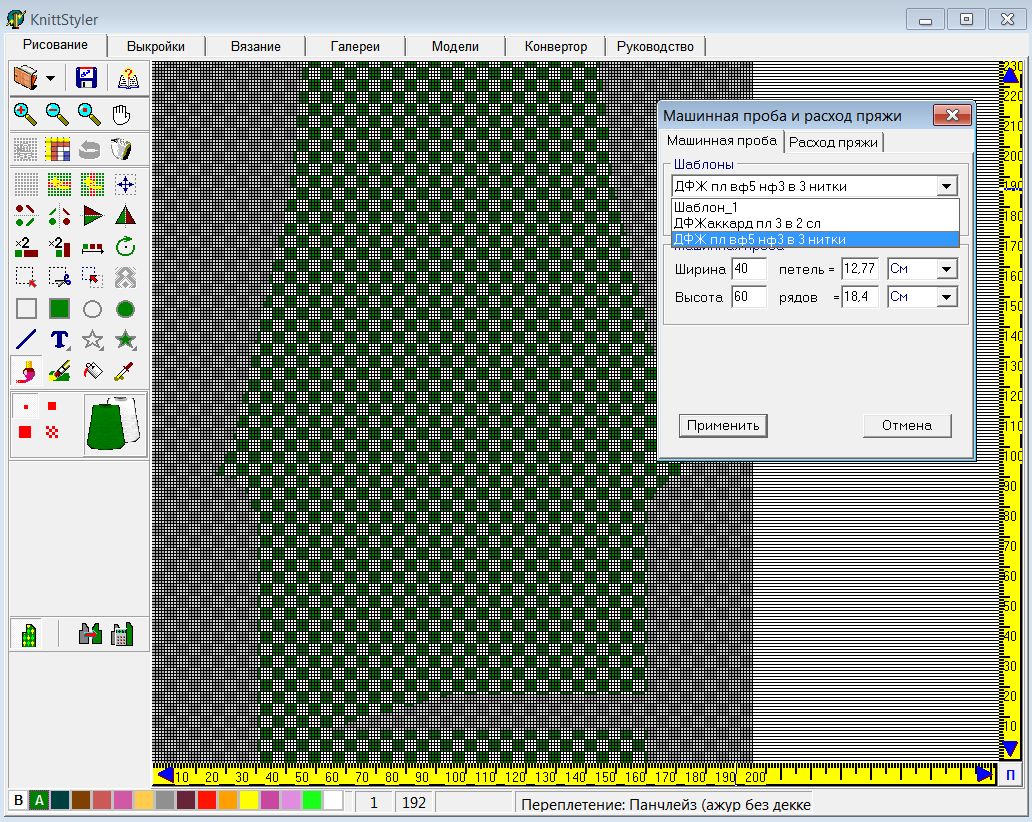Click the floppy disk save icon
Screen dimensions: 1032x822
click(x=86, y=78)
